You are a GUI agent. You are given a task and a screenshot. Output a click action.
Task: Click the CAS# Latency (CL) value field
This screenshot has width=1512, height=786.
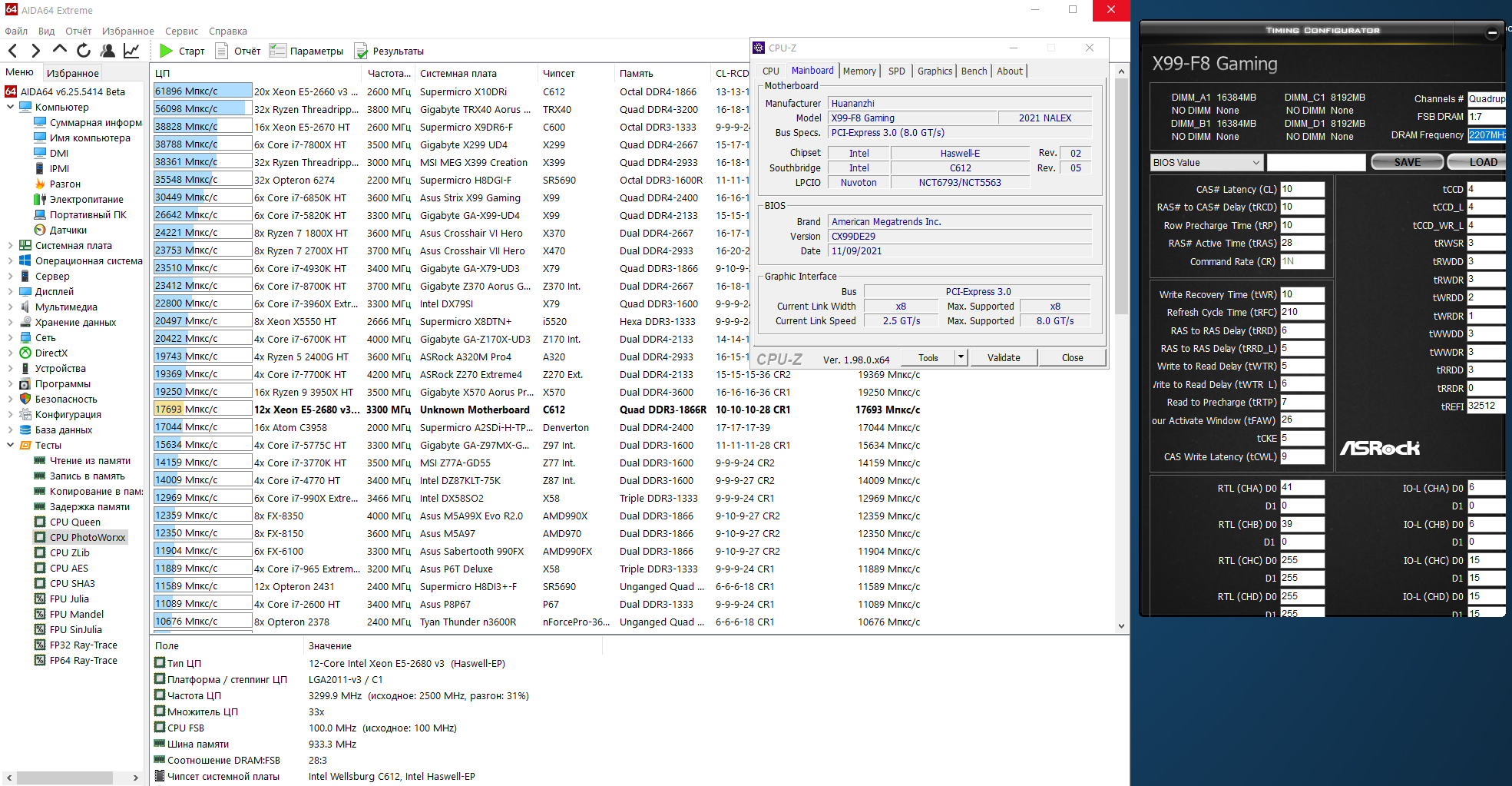click(x=1302, y=189)
